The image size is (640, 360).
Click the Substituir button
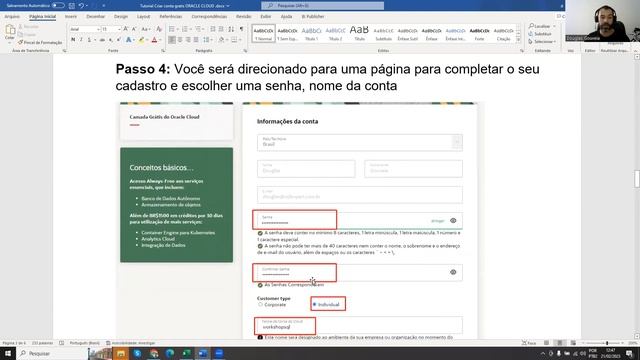click(540, 34)
